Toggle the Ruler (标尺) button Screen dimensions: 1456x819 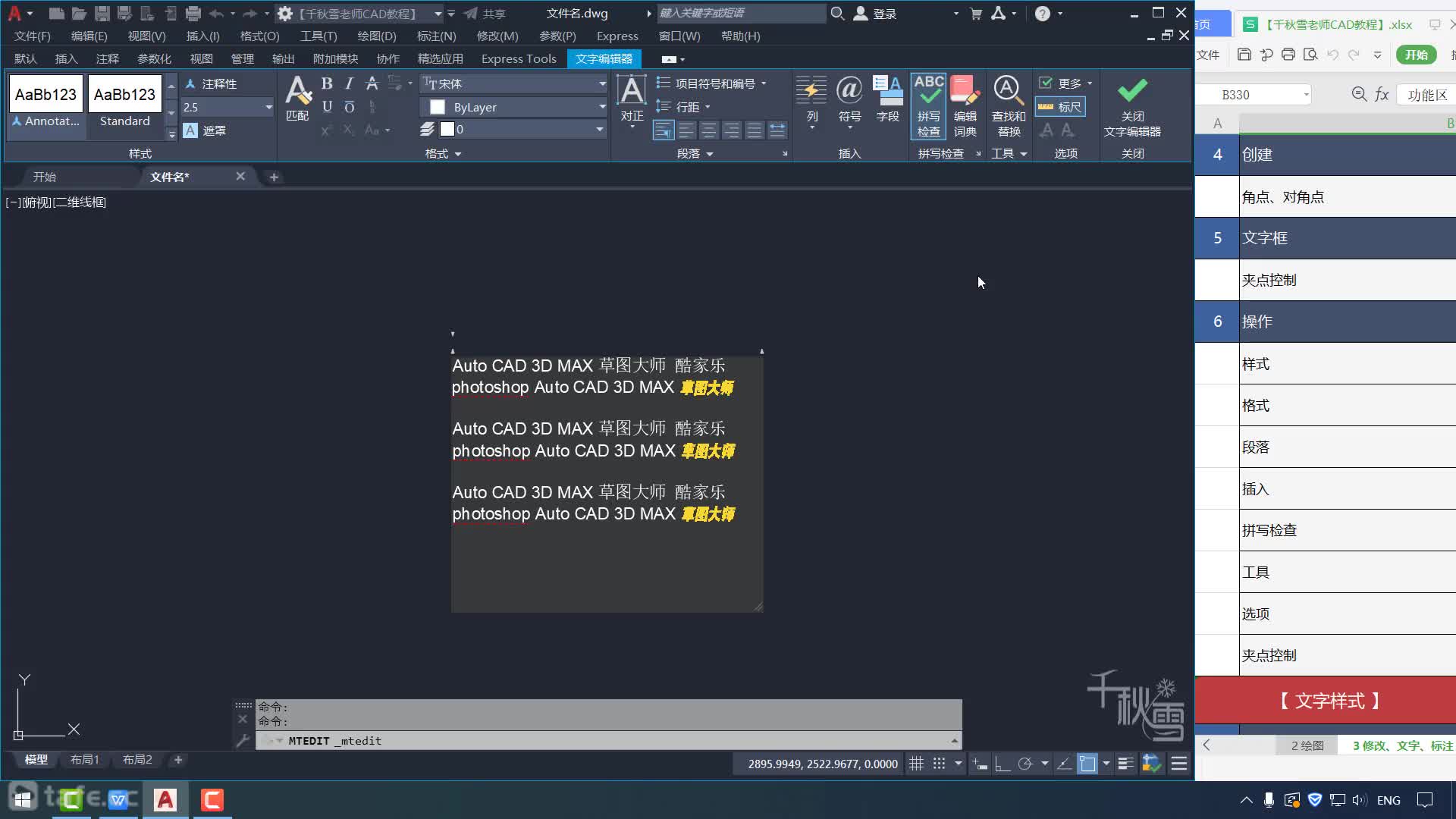click(1061, 107)
